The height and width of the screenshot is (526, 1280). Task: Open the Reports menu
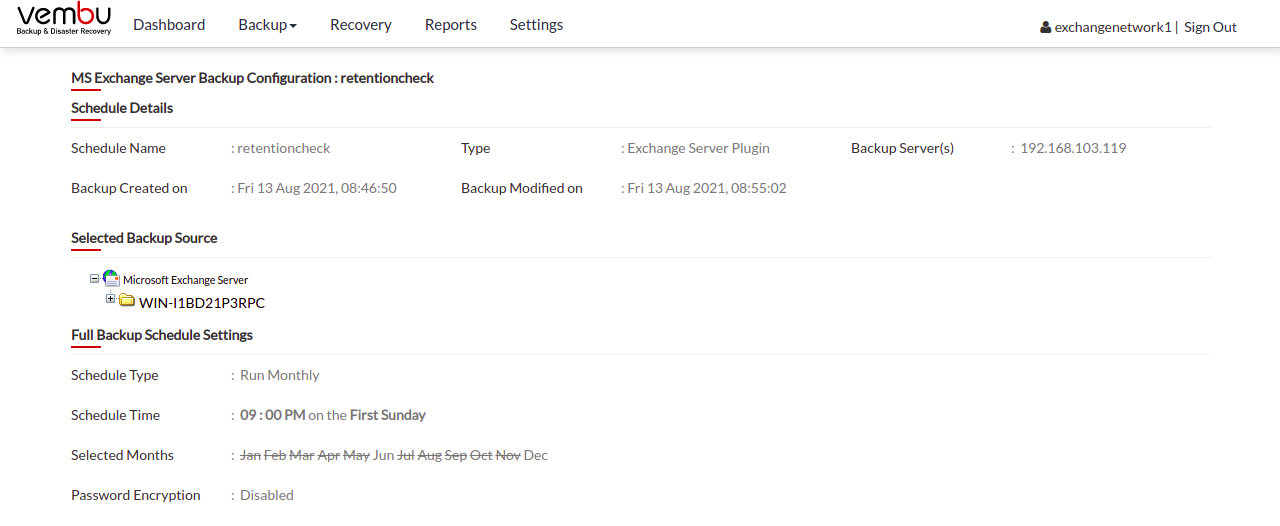451,25
